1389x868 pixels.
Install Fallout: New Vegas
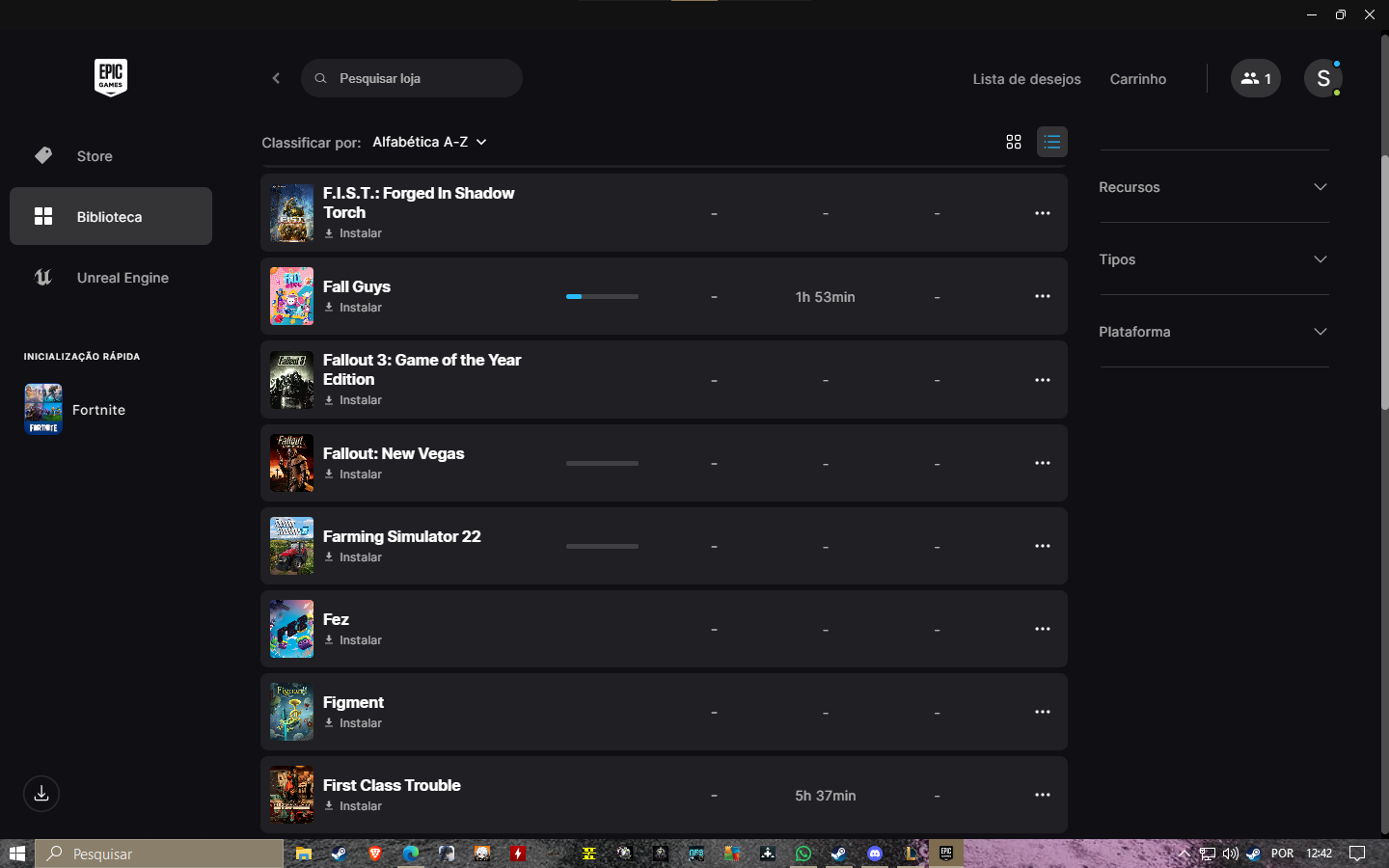[353, 475]
